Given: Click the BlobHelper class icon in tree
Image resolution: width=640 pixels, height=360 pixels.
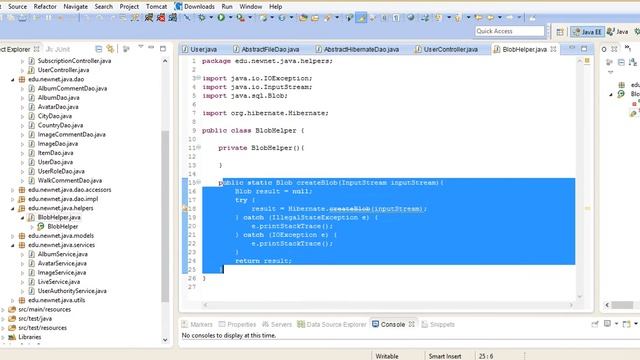Looking at the screenshot, I should (41, 227).
